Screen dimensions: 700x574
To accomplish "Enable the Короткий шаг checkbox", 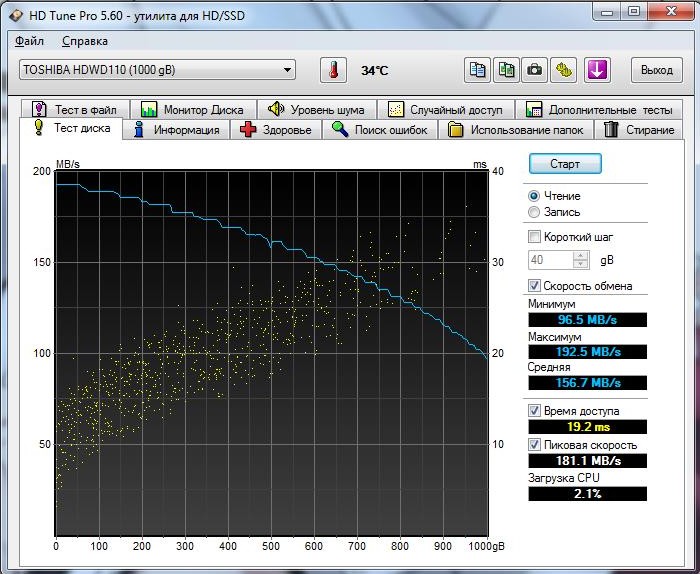I will pyautogui.click(x=534, y=237).
